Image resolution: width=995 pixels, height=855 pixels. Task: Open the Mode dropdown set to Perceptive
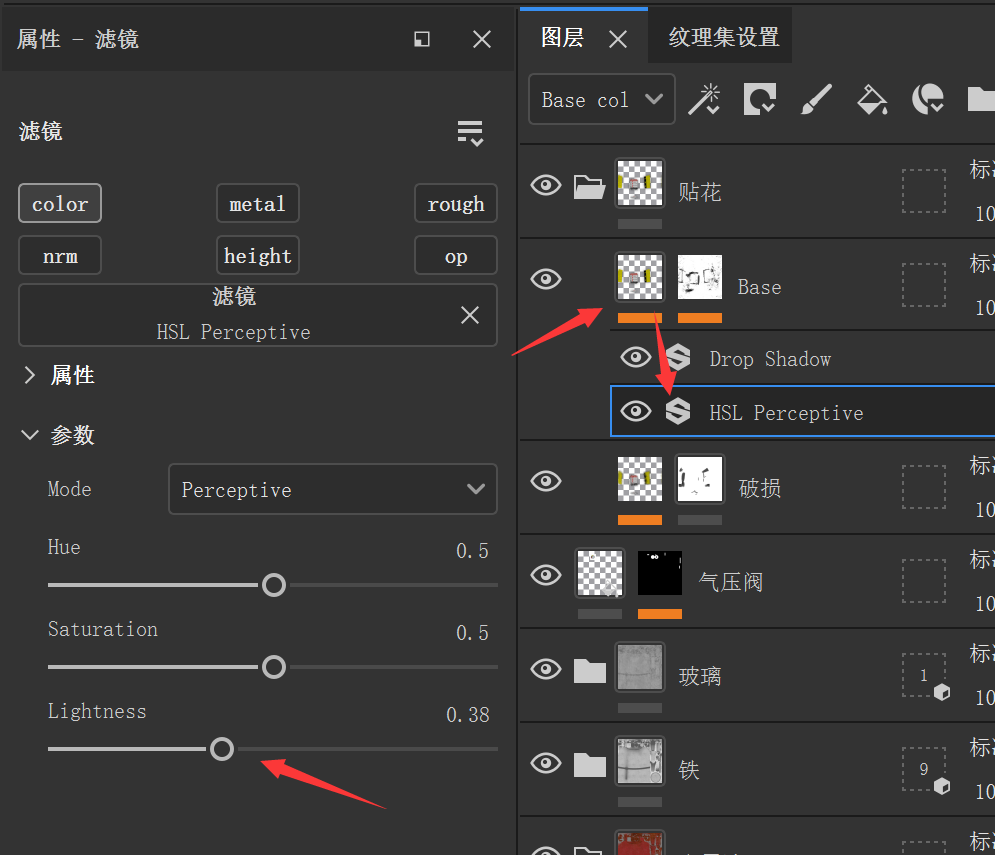pyautogui.click(x=332, y=489)
